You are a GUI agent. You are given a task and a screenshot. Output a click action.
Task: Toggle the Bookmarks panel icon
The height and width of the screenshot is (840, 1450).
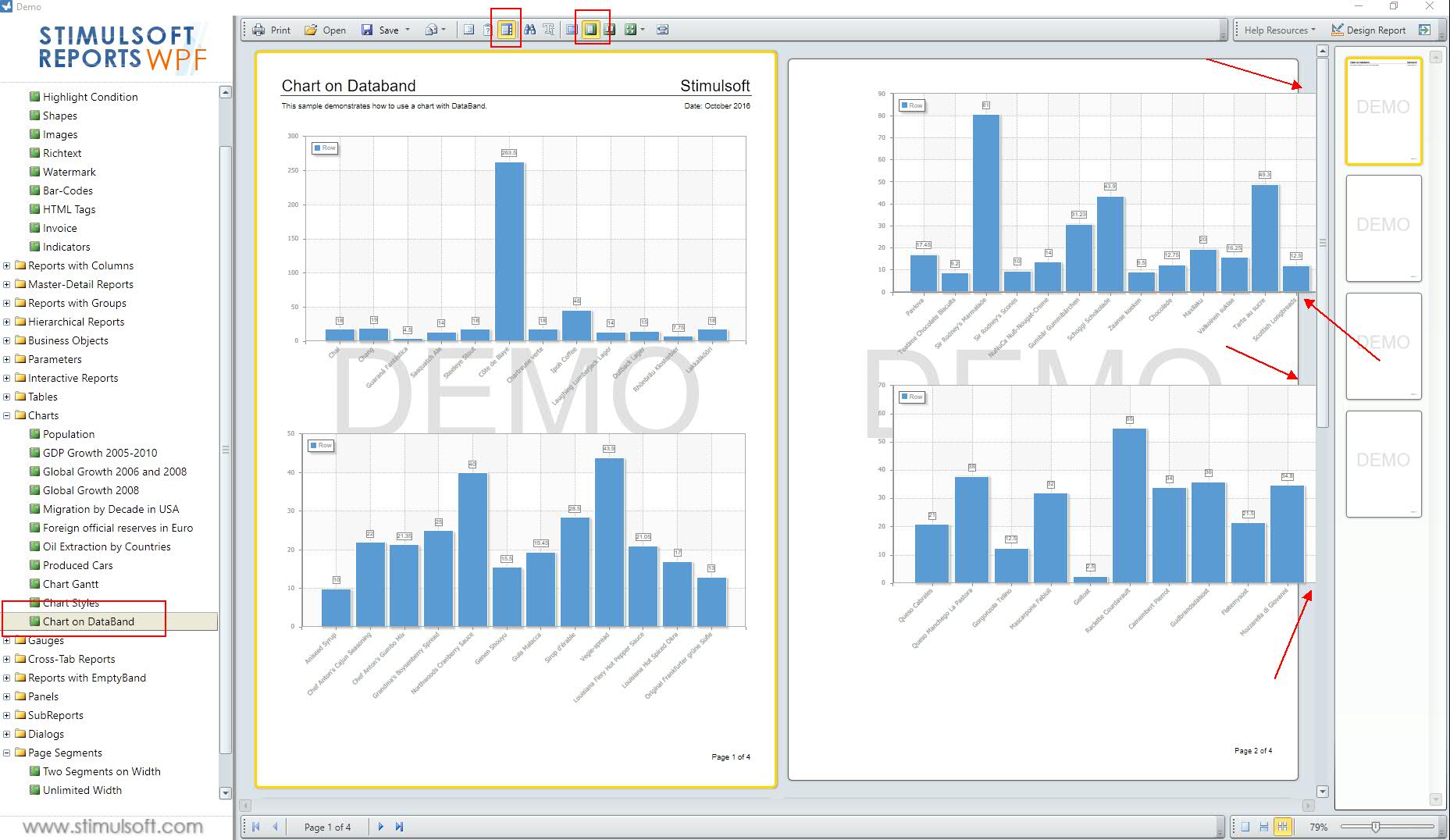point(468,30)
